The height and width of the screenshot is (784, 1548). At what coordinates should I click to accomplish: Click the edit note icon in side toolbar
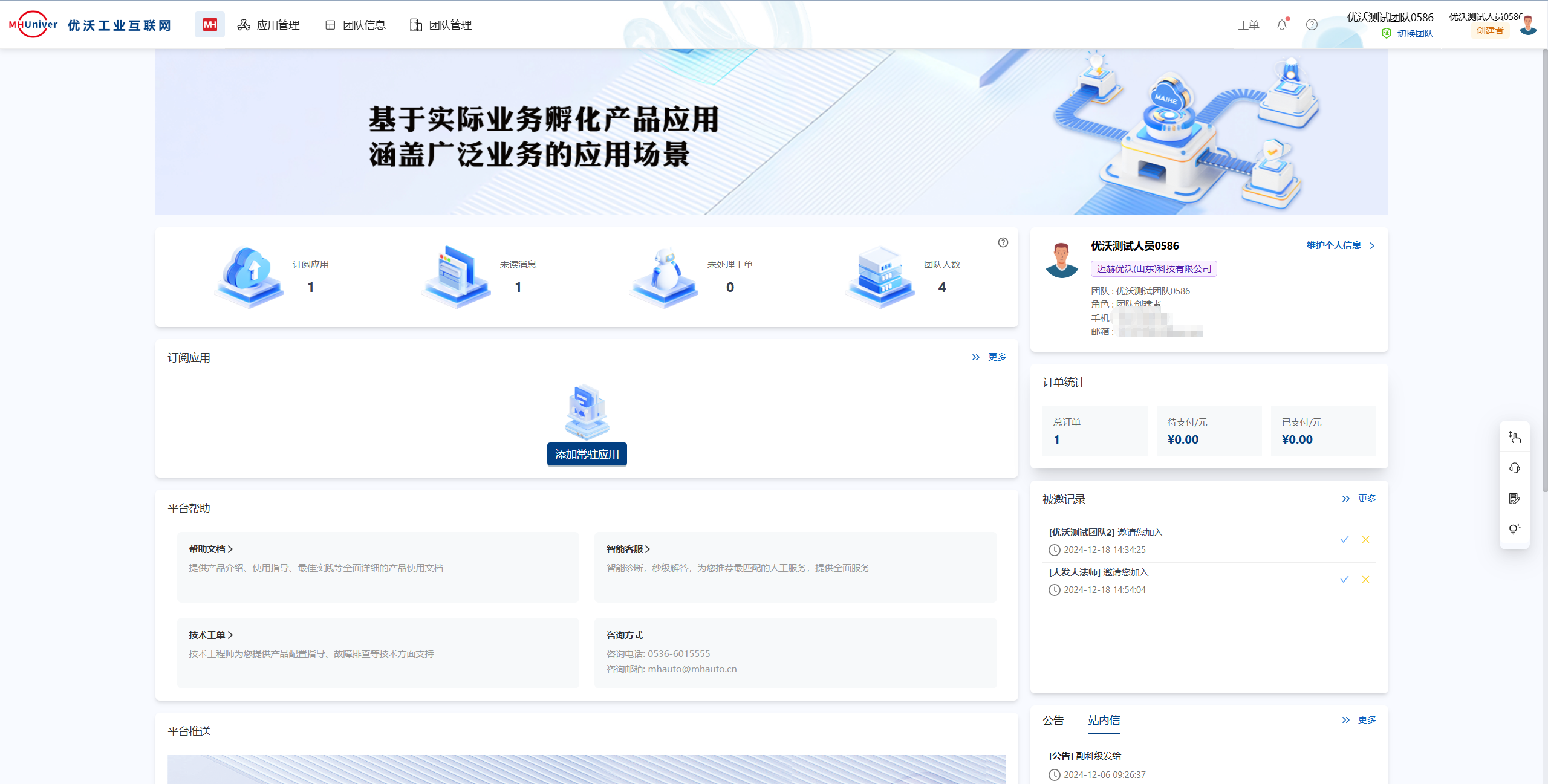(x=1515, y=499)
